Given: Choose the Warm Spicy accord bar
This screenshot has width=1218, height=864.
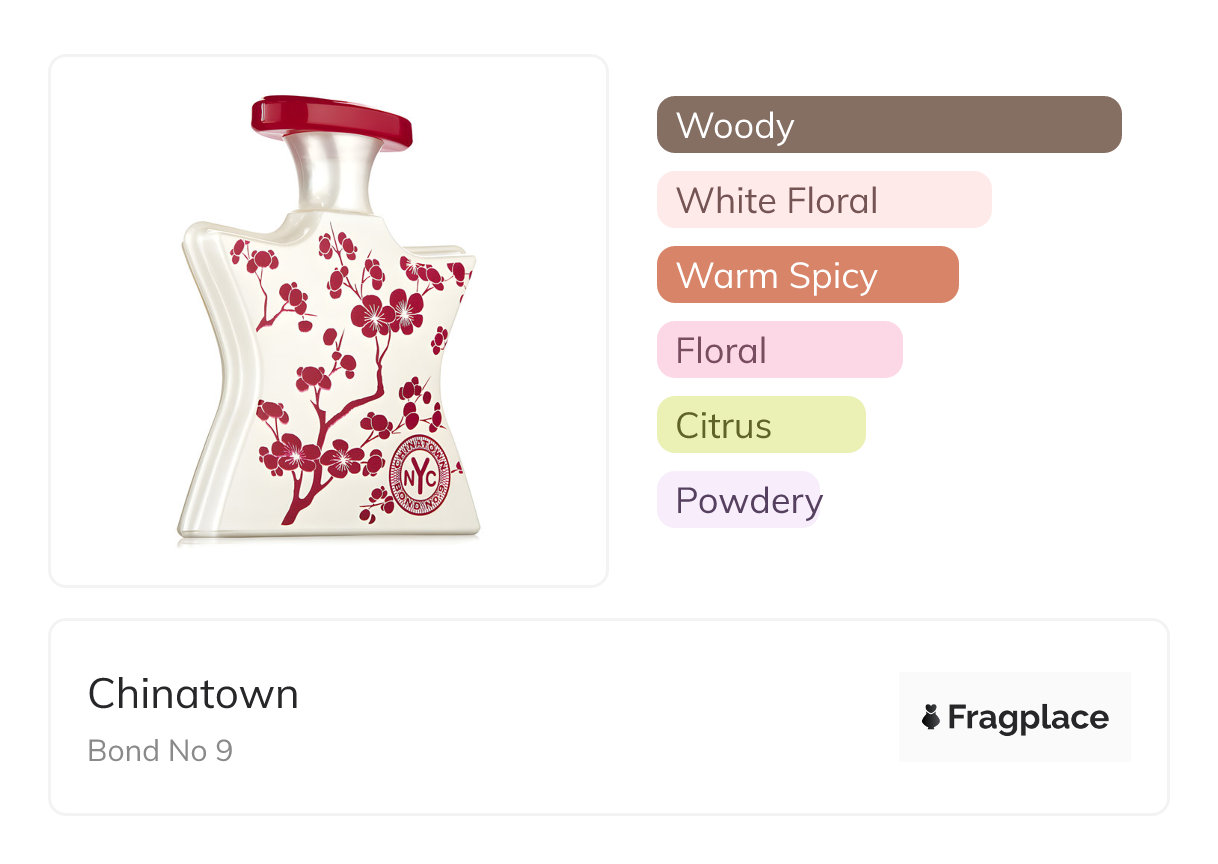Looking at the screenshot, I should [x=808, y=275].
